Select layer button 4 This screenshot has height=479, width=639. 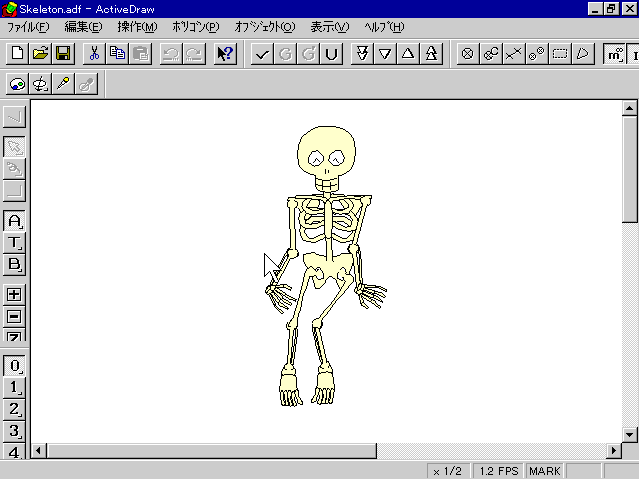pyautogui.click(x=14, y=451)
